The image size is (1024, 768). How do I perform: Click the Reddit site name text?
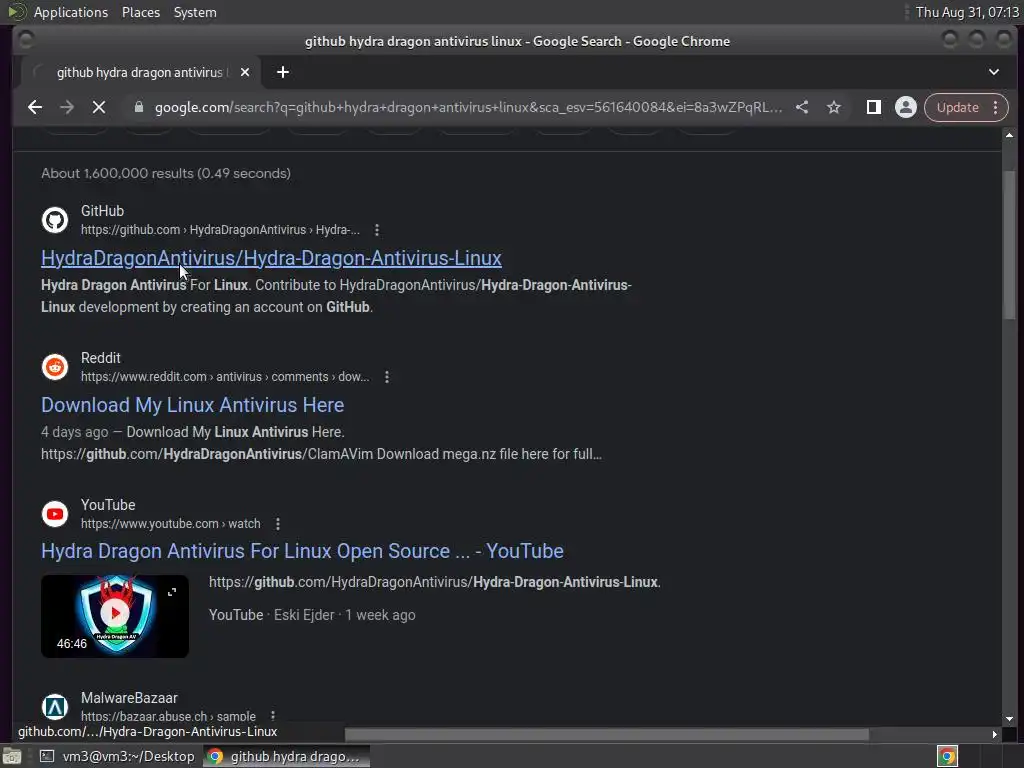[101, 358]
